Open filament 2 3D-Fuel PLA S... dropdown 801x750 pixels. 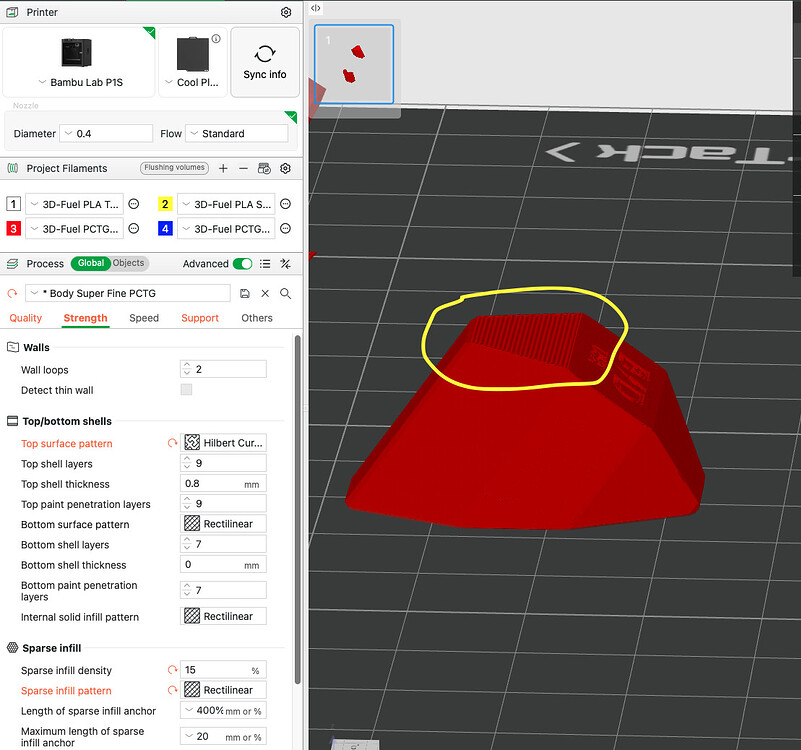(x=226, y=204)
